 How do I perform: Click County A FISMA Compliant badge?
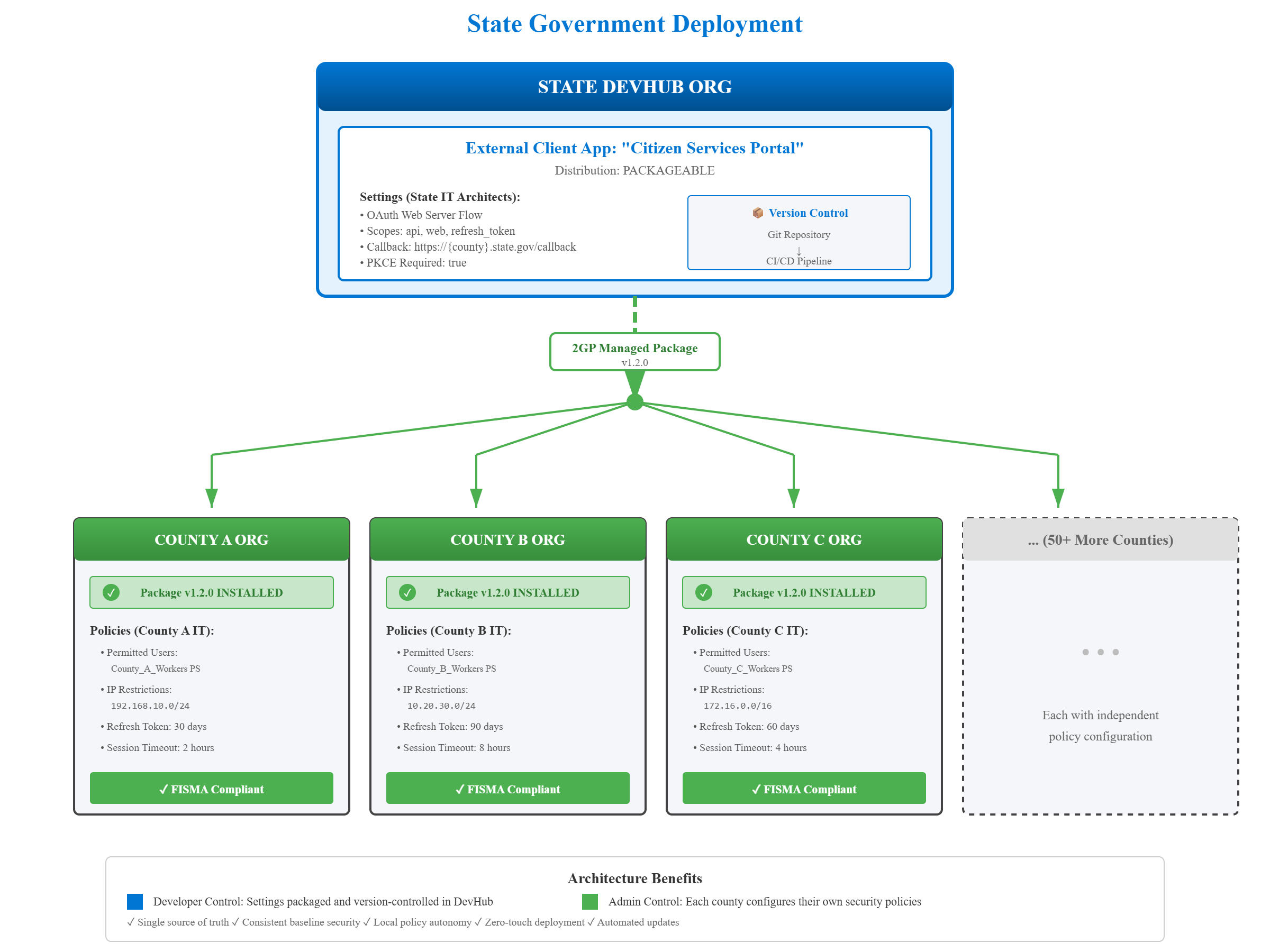click(x=211, y=789)
